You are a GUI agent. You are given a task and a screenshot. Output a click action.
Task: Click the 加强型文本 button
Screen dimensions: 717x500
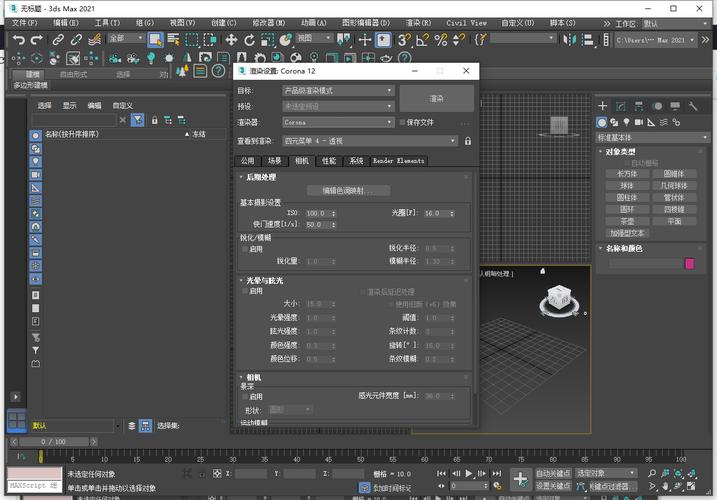point(627,233)
